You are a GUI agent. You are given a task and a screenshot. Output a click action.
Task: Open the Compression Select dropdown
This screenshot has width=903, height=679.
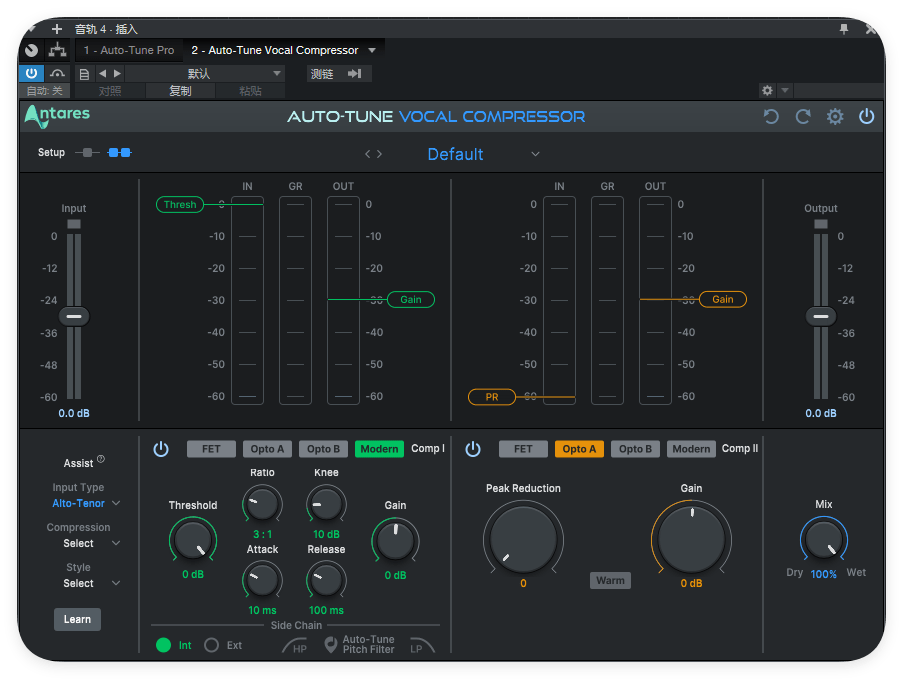pos(90,544)
